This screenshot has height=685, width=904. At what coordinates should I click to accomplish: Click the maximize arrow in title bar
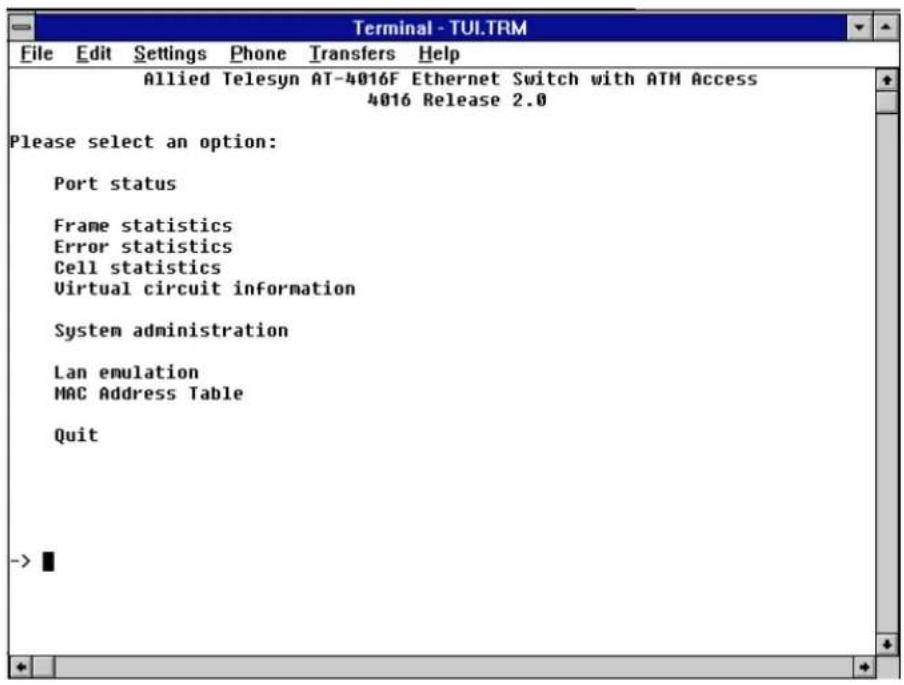886,27
